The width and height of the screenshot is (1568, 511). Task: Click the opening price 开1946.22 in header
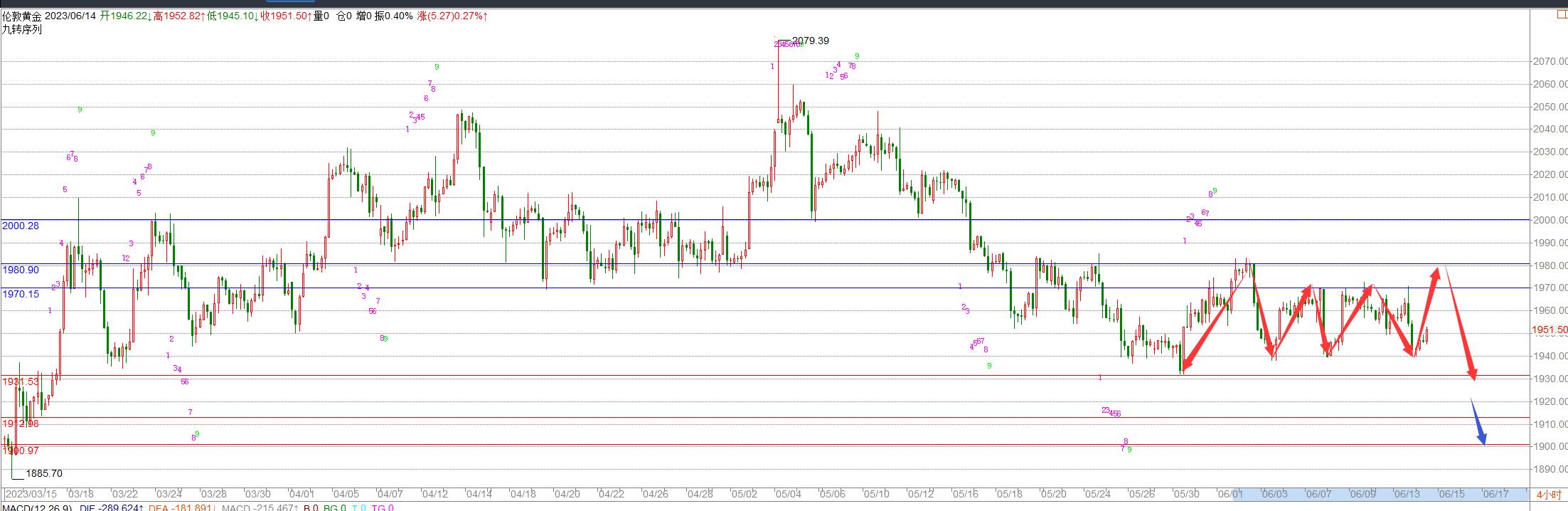click(x=125, y=16)
